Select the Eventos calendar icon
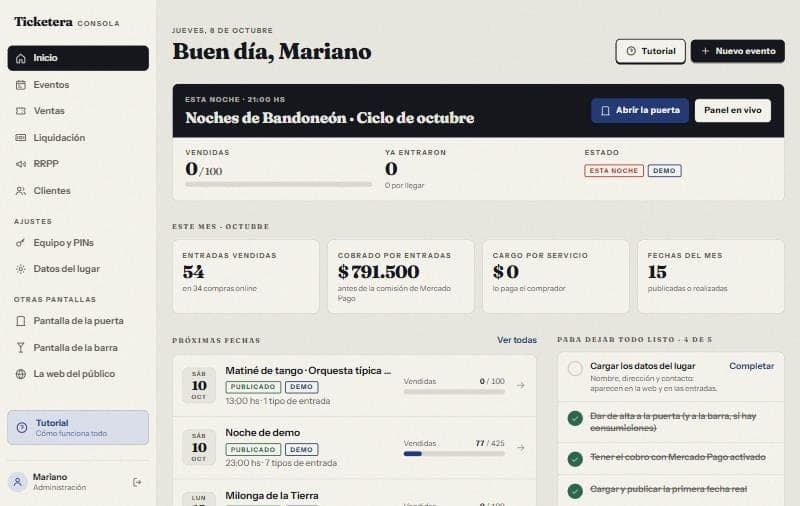The height and width of the screenshot is (506, 800). click(21, 85)
